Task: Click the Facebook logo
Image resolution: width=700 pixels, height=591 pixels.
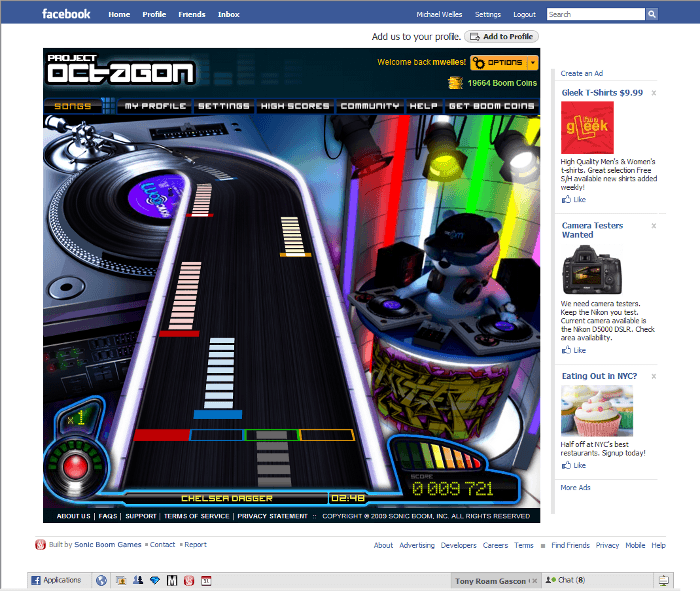Action: tap(66, 14)
